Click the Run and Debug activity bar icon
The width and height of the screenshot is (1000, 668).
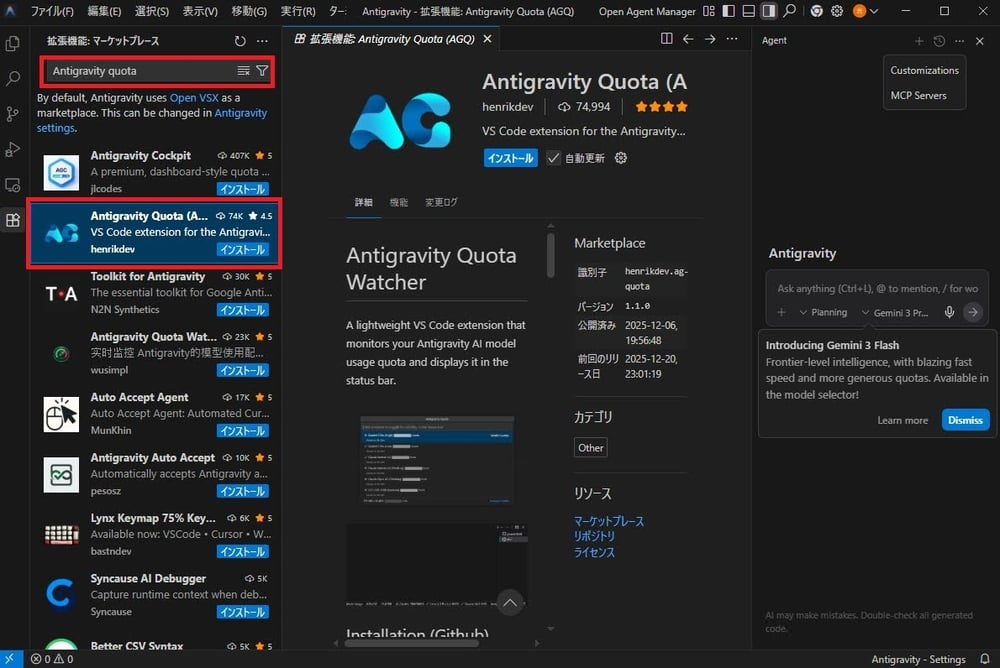(13, 149)
